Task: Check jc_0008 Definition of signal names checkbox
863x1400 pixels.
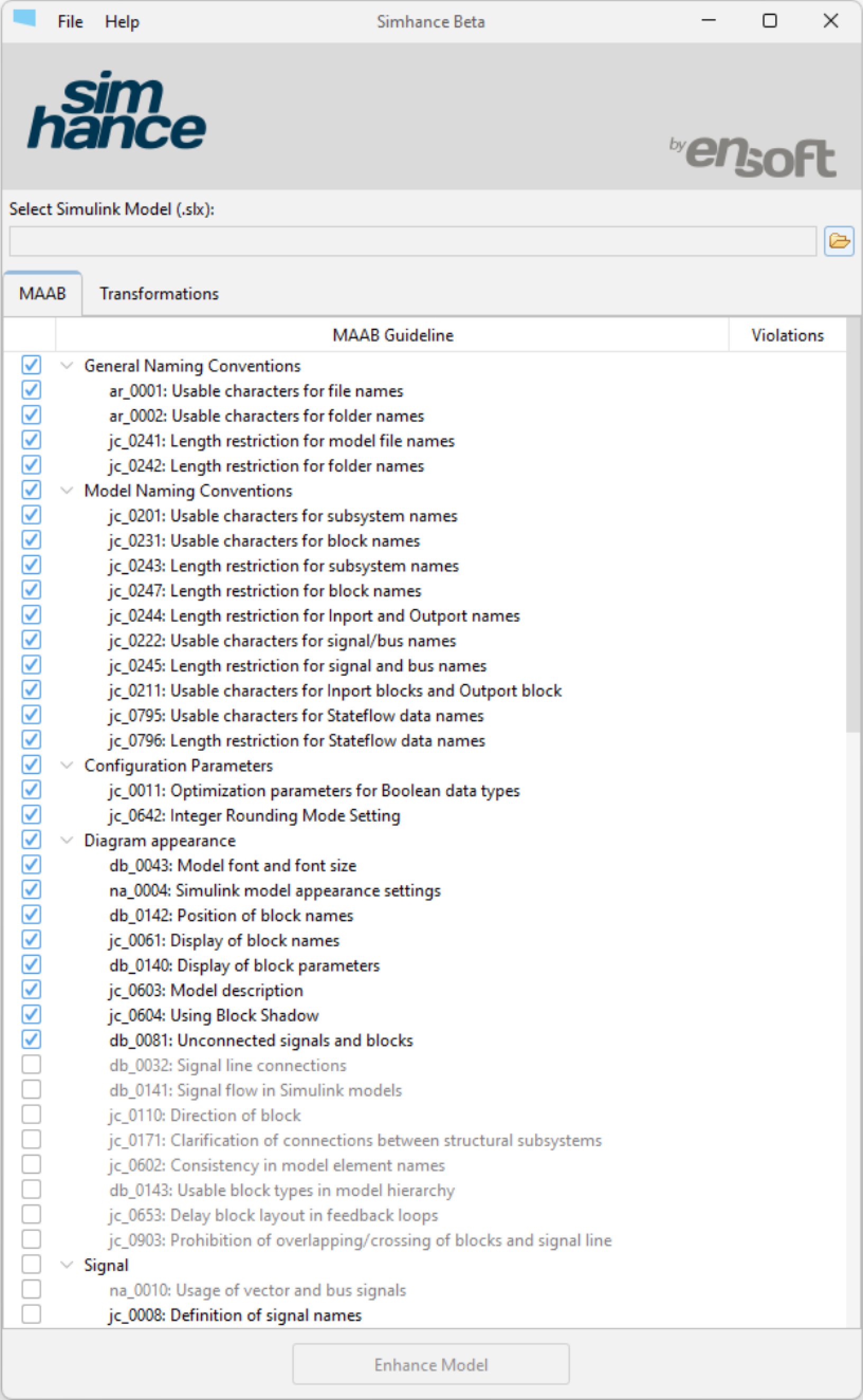Action: (31, 1314)
